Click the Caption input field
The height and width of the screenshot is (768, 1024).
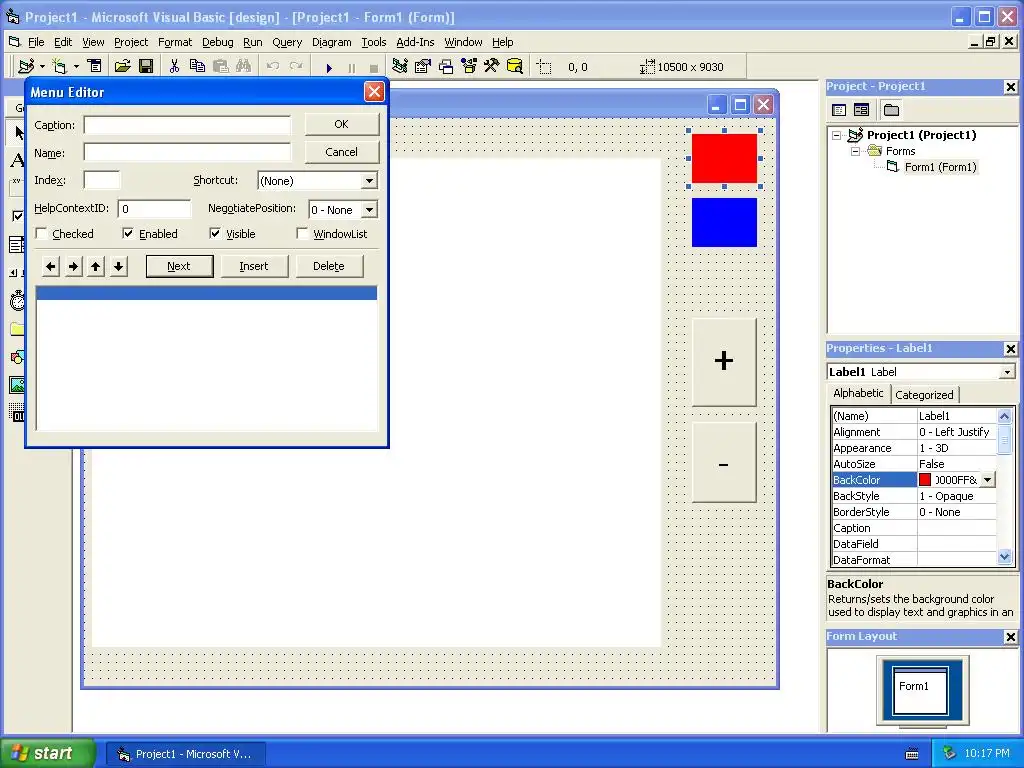[x=187, y=125]
